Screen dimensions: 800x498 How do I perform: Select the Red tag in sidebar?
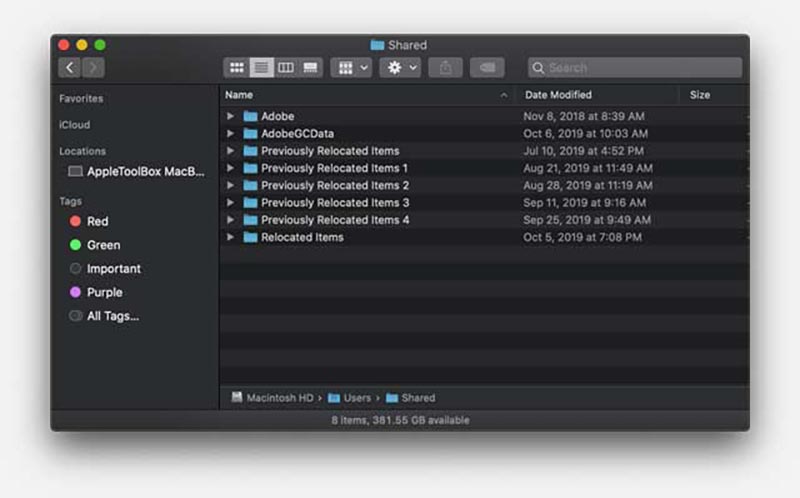[97, 221]
